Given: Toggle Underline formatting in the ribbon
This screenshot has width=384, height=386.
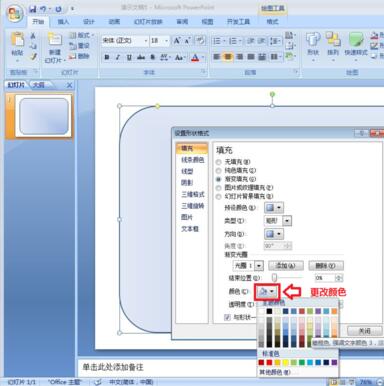Looking at the screenshot, I should [x=129, y=57].
